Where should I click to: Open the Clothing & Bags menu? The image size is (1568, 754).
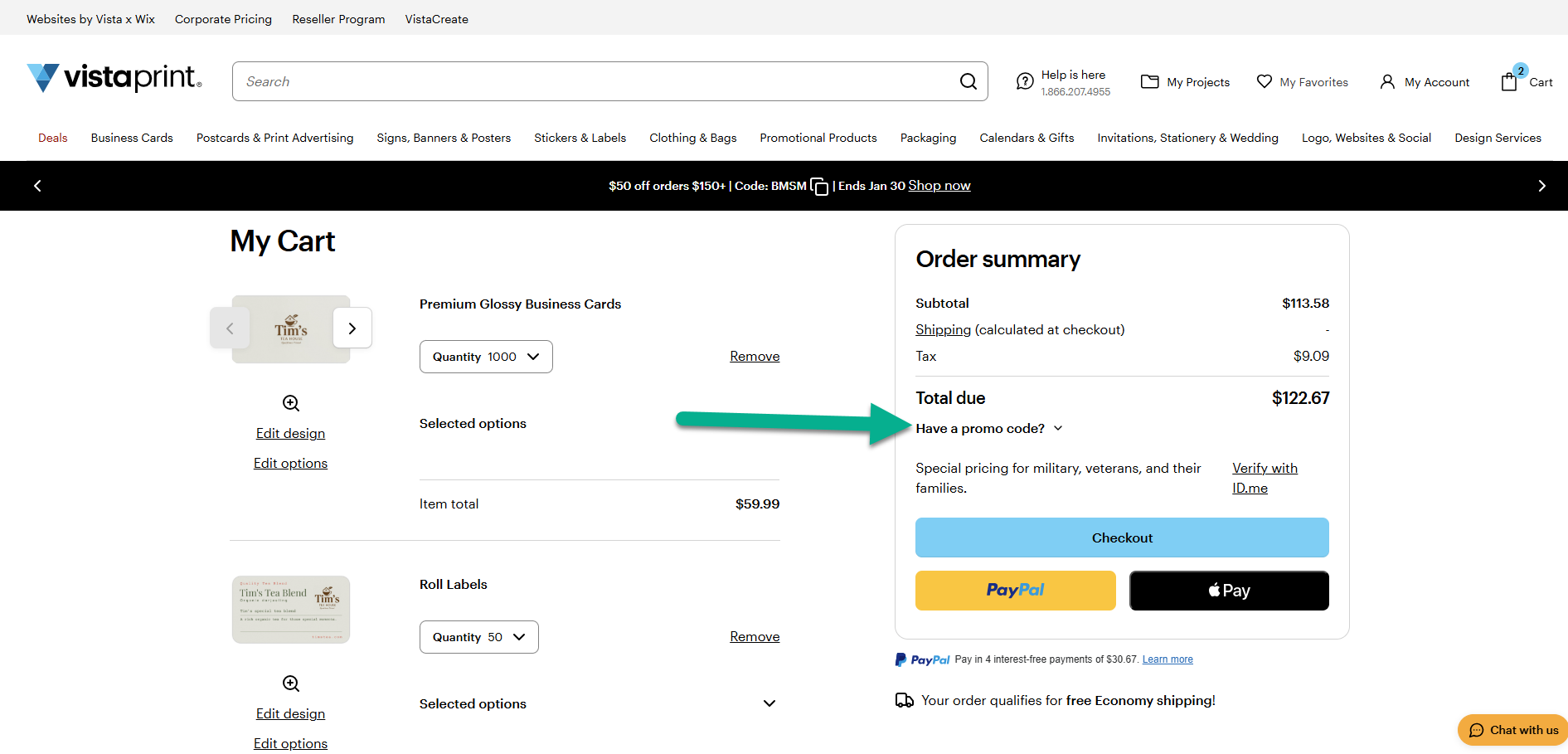(693, 138)
